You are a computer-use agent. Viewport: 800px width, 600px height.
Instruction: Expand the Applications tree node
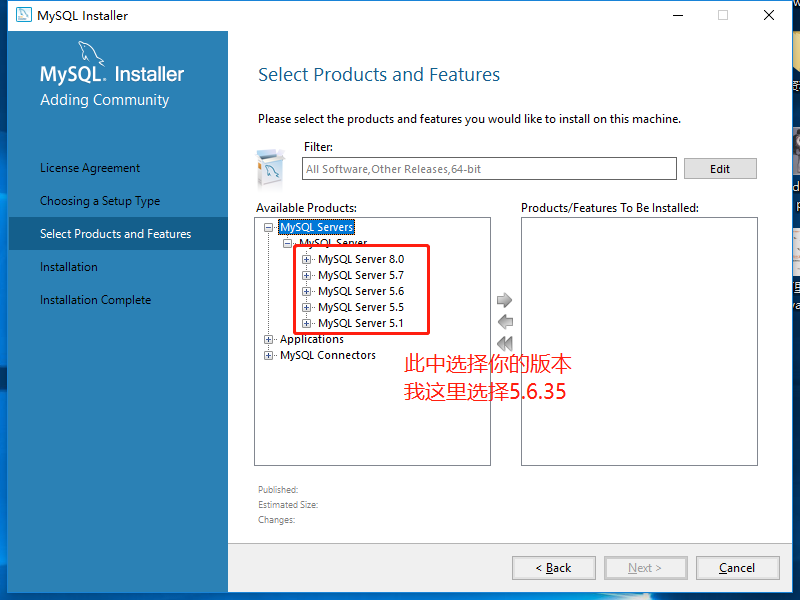(x=268, y=339)
